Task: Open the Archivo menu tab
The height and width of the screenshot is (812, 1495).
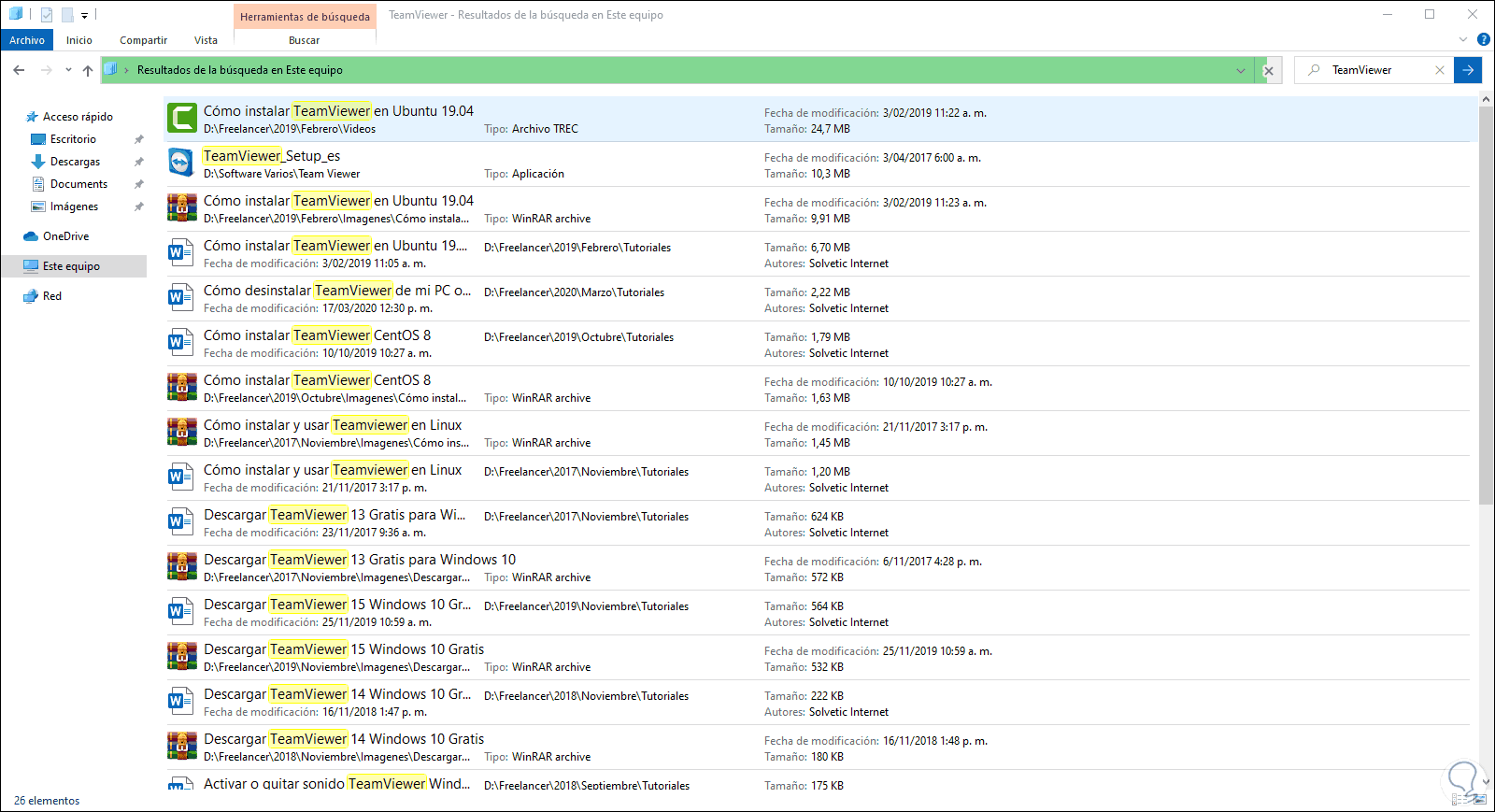Action: (x=27, y=40)
